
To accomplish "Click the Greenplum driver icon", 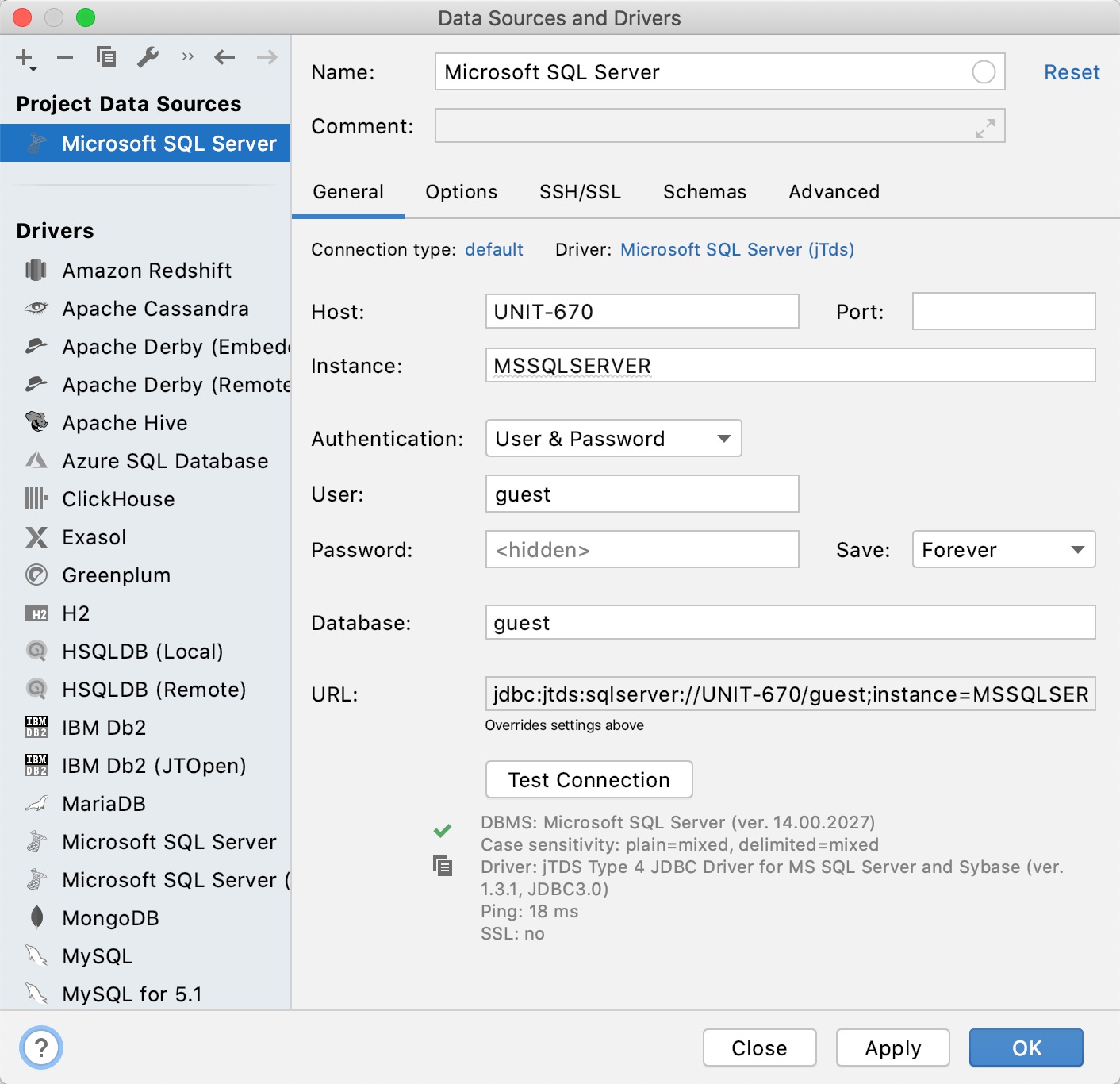I will point(36,575).
